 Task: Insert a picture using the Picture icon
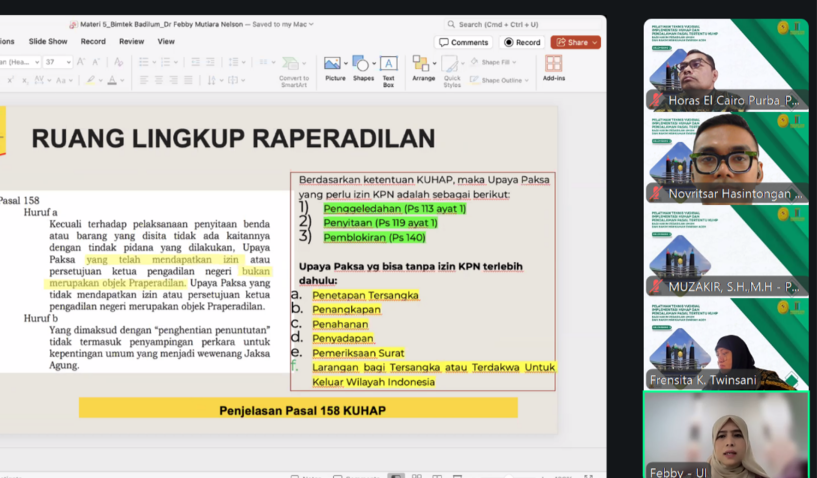334,68
